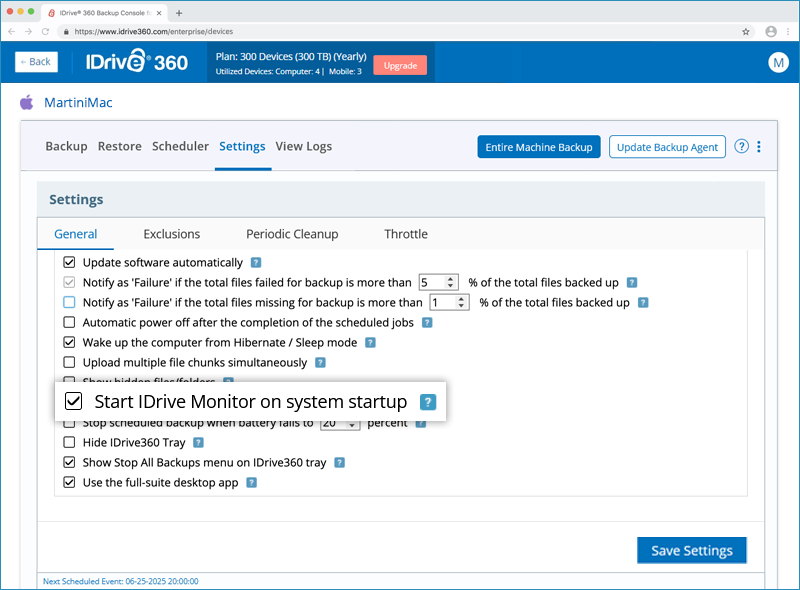Adjust the failed files percentage stepper
The image size is (800, 590).
coord(451,282)
